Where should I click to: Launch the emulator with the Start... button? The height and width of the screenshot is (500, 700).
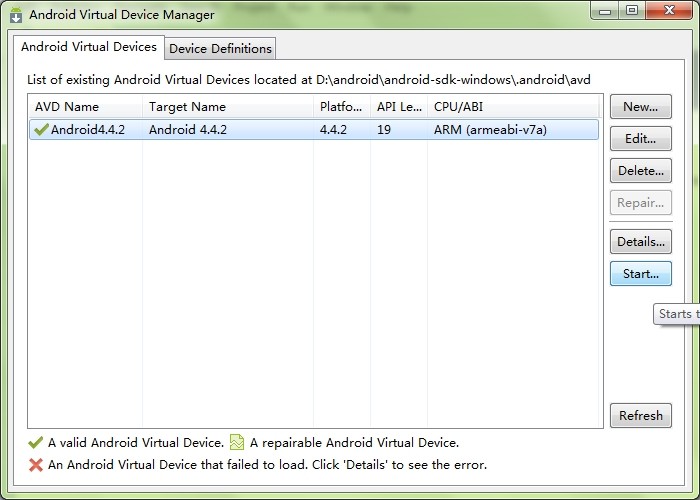(x=641, y=274)
